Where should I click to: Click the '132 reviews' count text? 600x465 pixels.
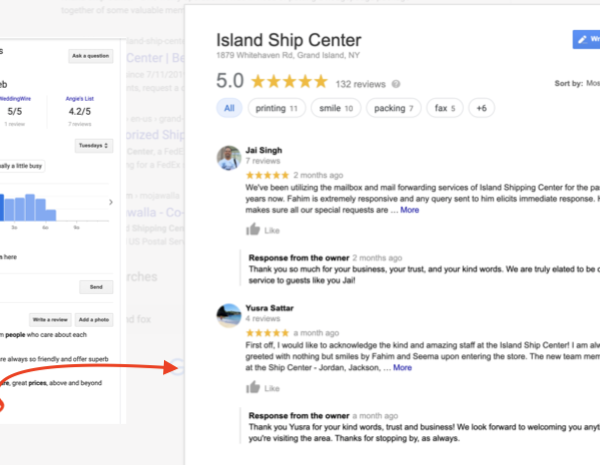[361, 85]
